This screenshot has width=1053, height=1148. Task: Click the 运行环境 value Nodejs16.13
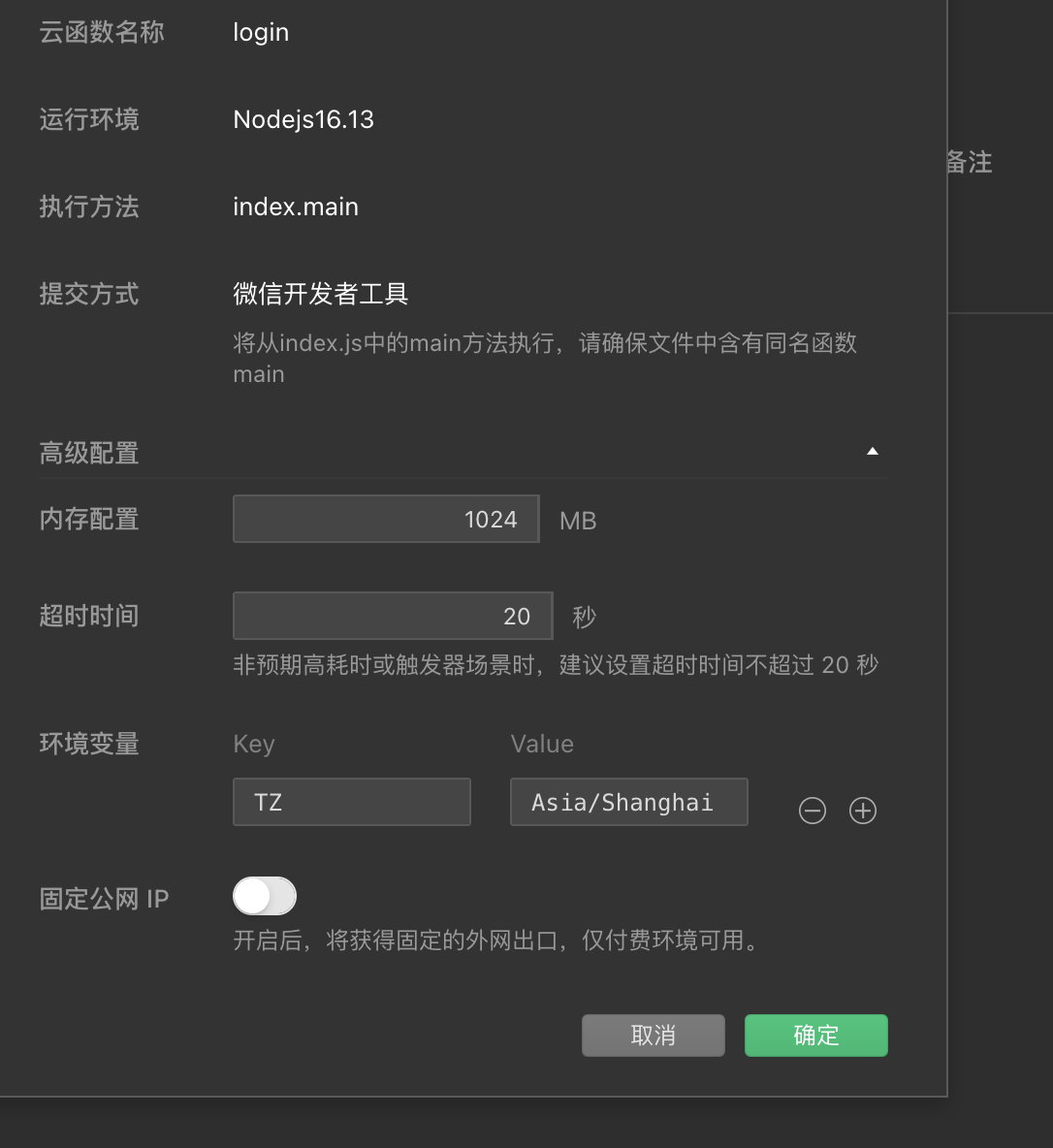(x=303, y=119)
